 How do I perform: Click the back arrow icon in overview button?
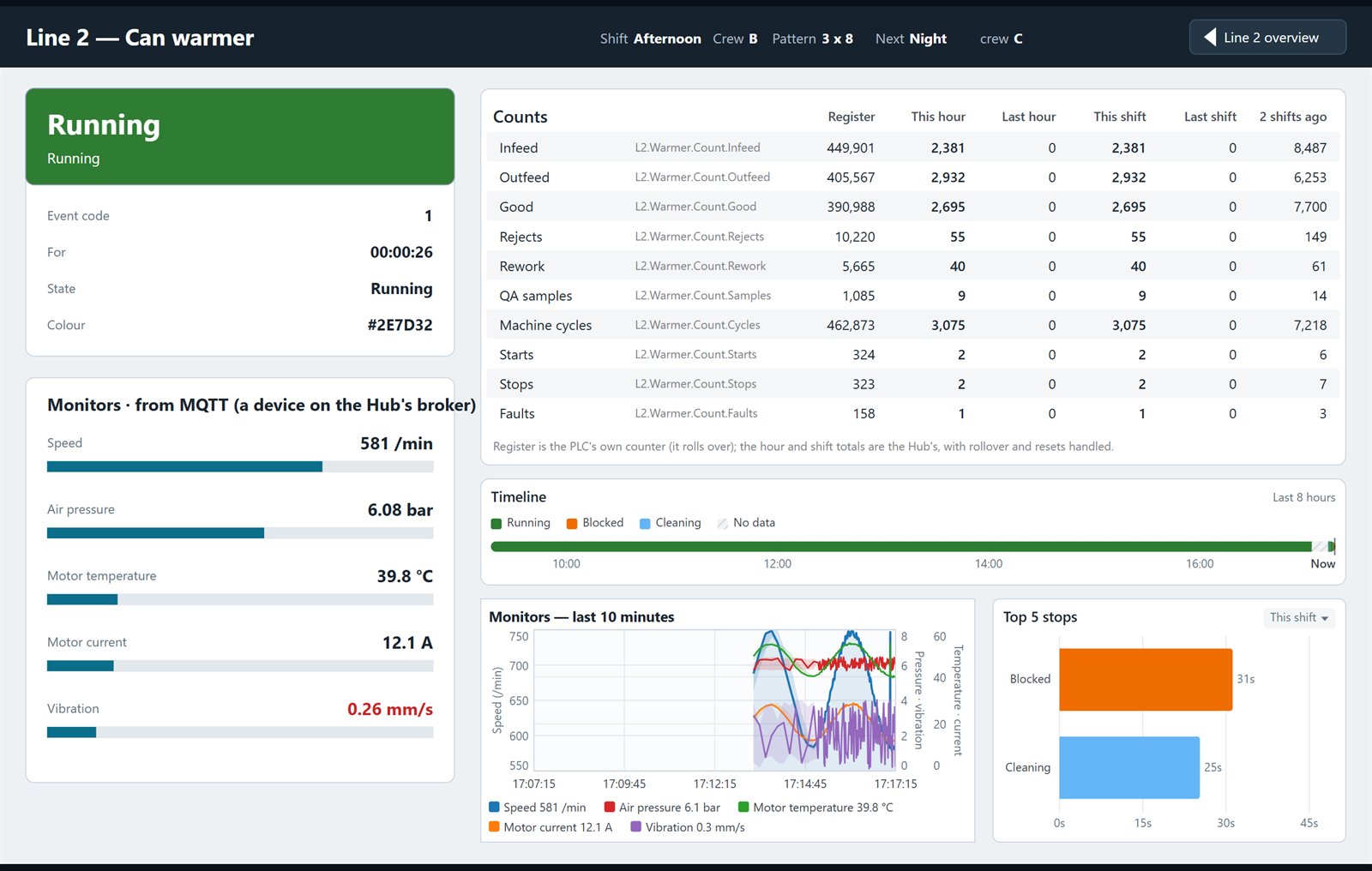coord(1210,37)
